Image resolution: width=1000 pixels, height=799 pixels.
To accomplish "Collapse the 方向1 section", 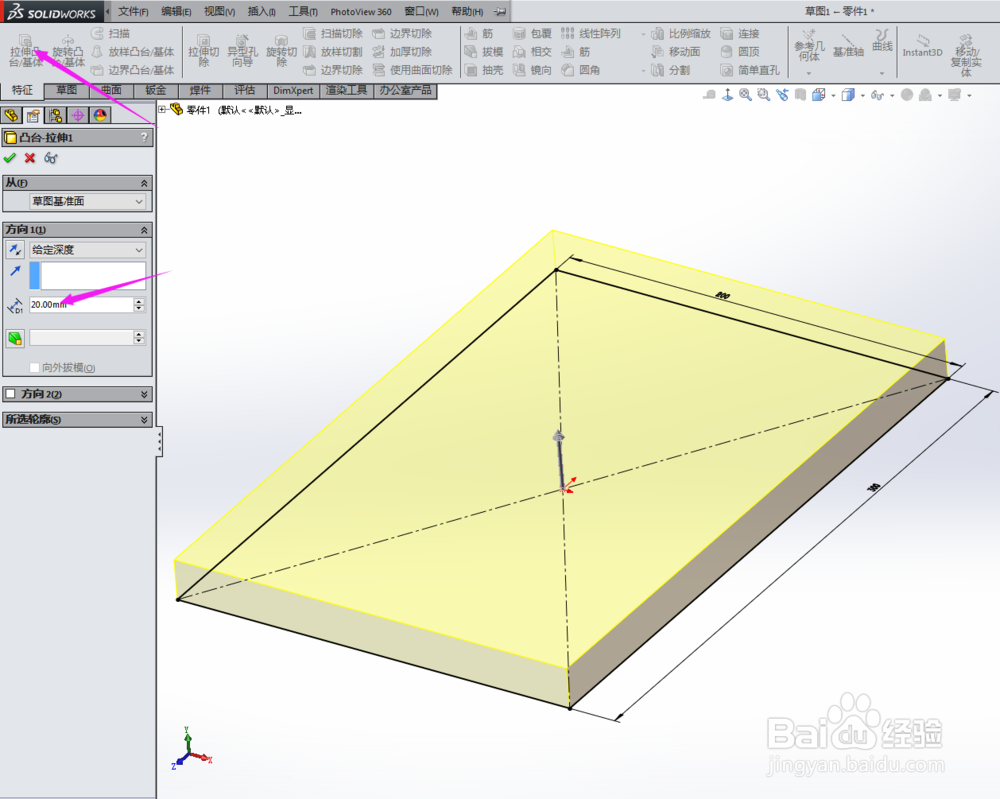I will click(x=144, y=229).
